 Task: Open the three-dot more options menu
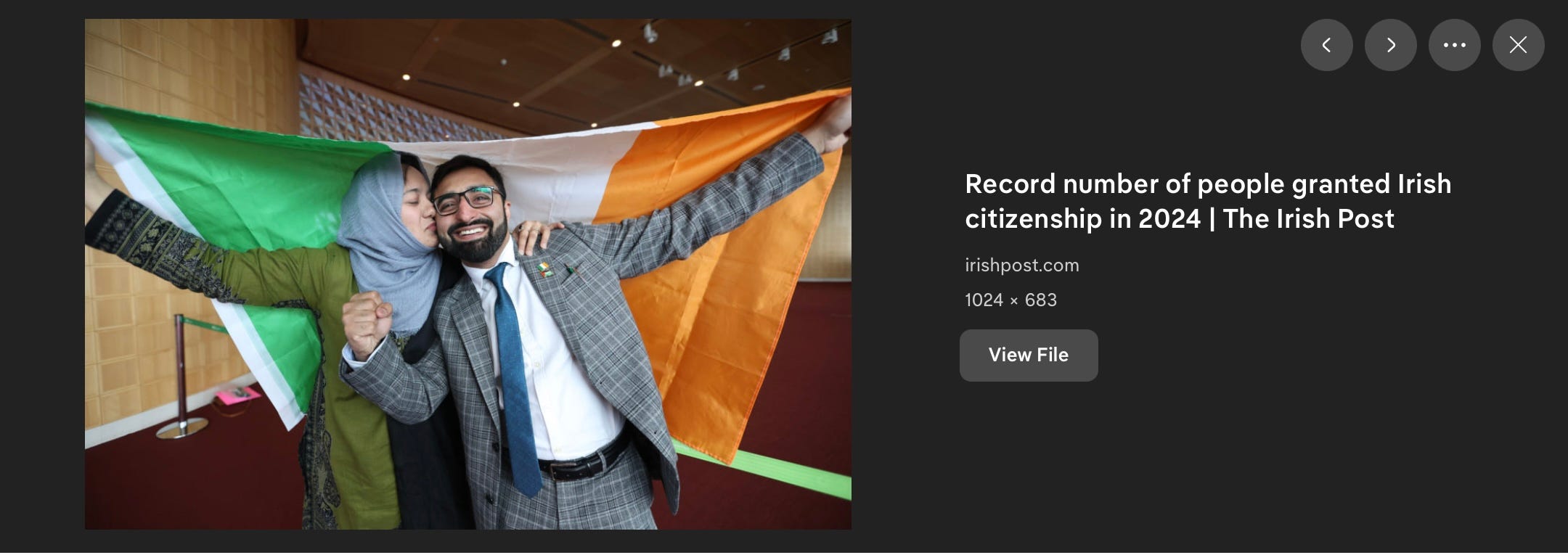tap(1454, 45)
